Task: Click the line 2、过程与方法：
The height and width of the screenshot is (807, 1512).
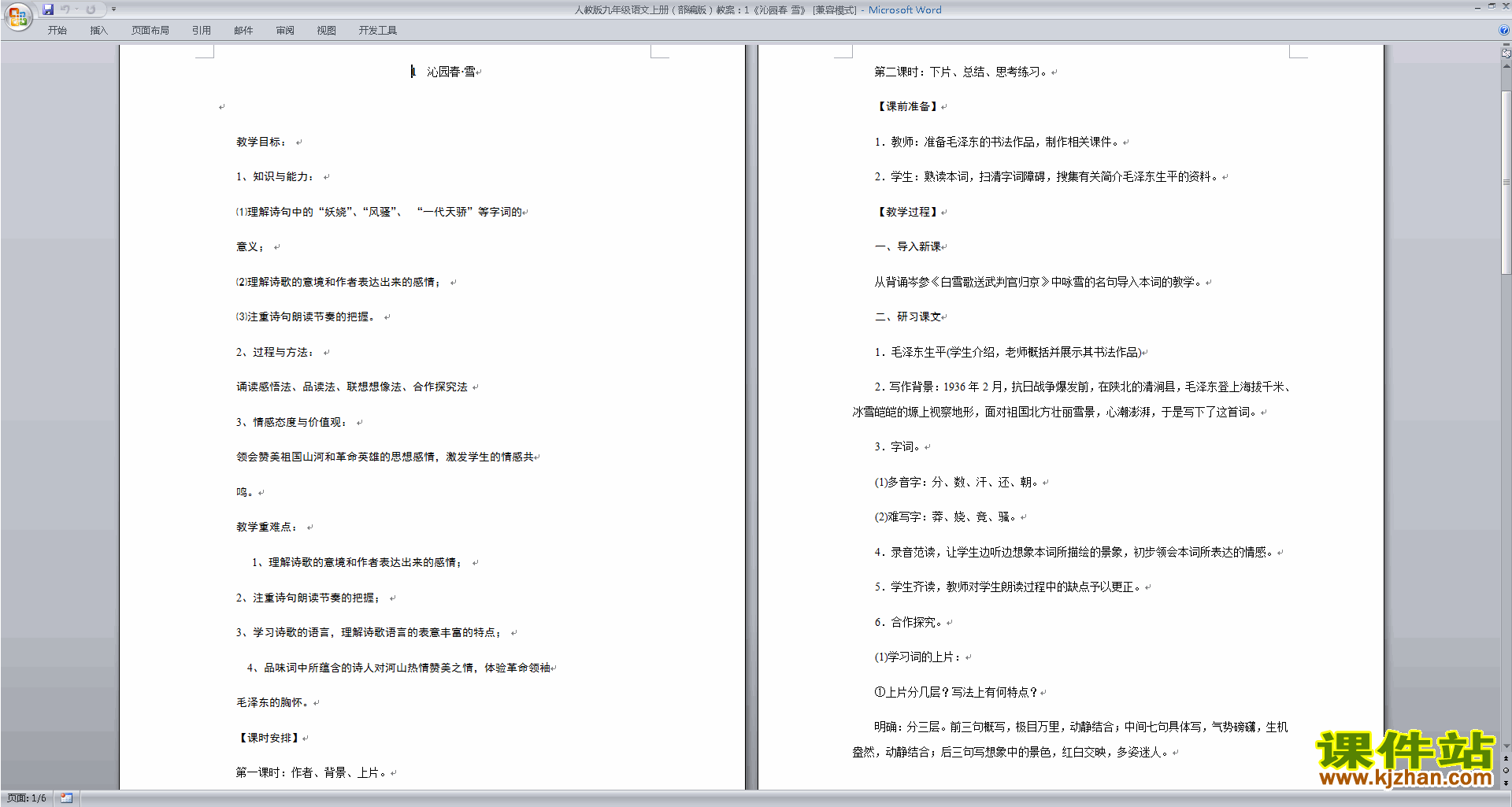Action: pos(276,353)
